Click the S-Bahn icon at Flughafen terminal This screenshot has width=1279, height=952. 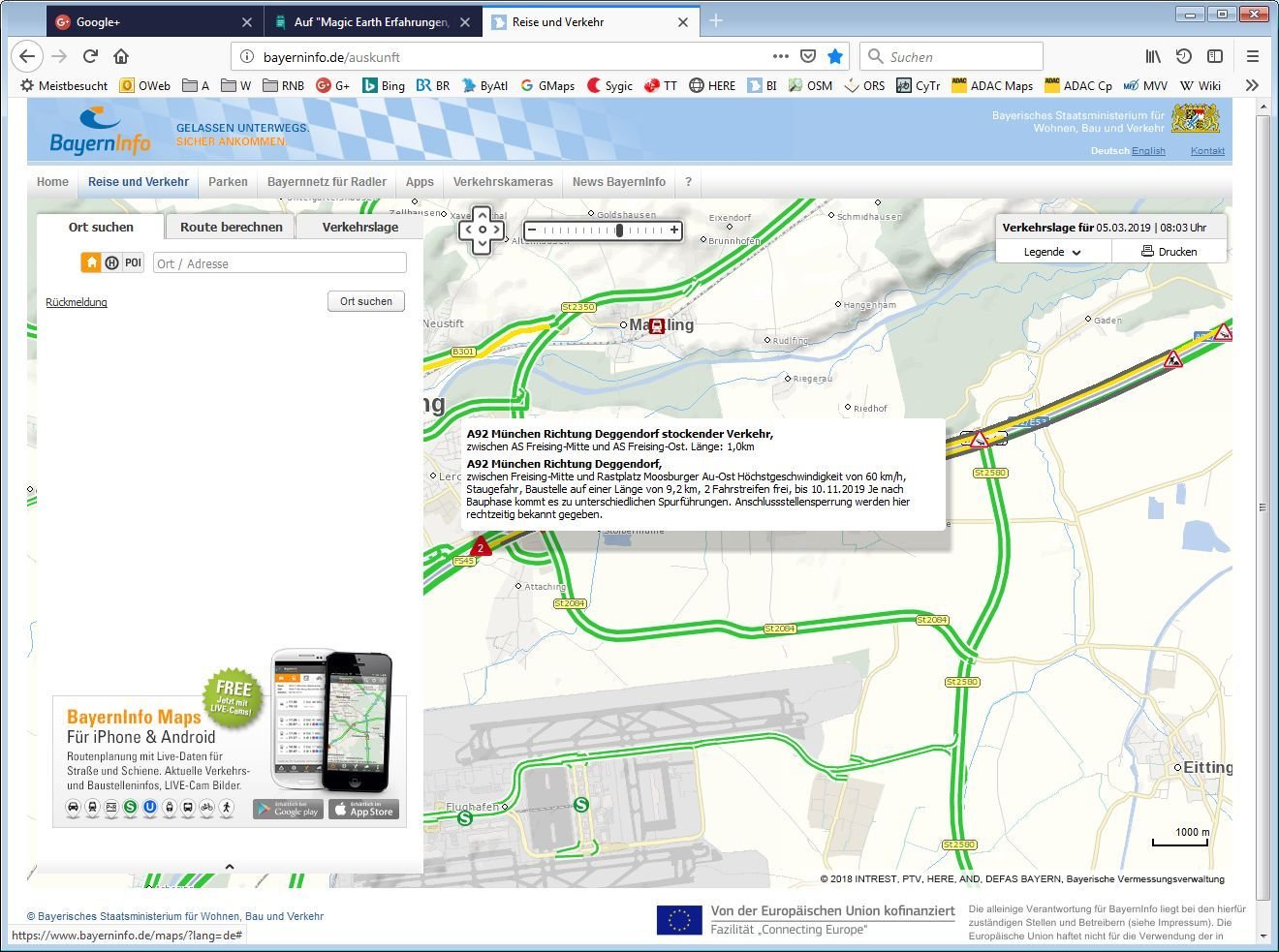click(x=581, y=804)
